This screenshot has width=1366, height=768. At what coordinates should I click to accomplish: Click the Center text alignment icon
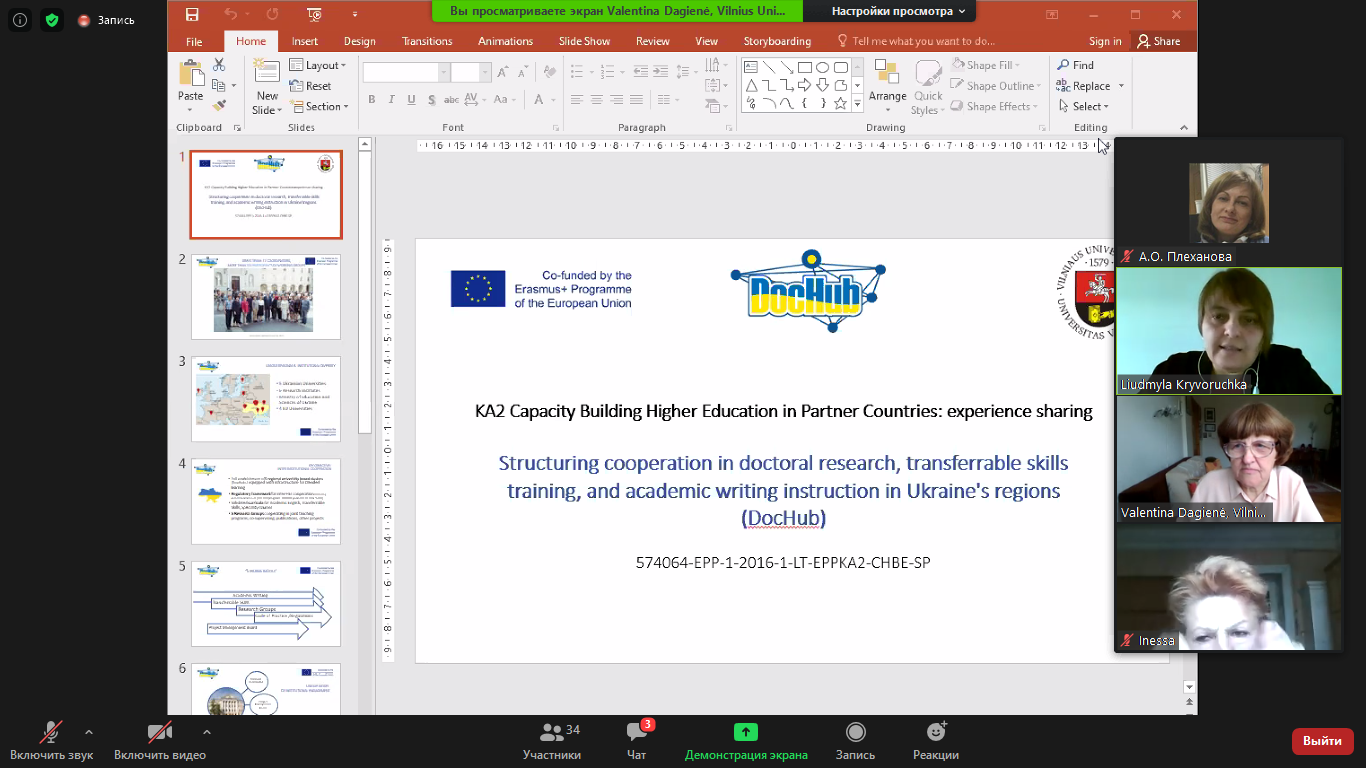pyautogui.click(x=596, y=99)
